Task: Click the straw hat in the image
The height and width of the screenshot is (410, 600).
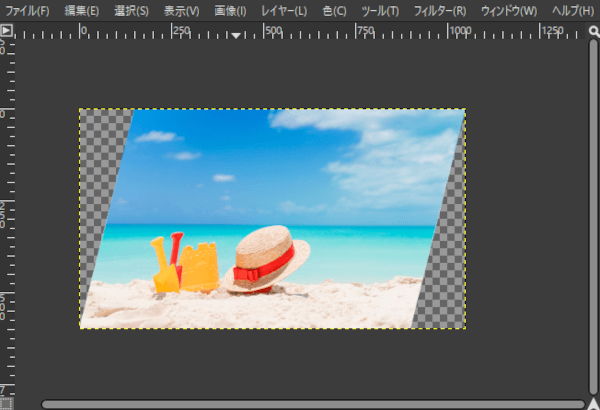Action: point(267,257)
